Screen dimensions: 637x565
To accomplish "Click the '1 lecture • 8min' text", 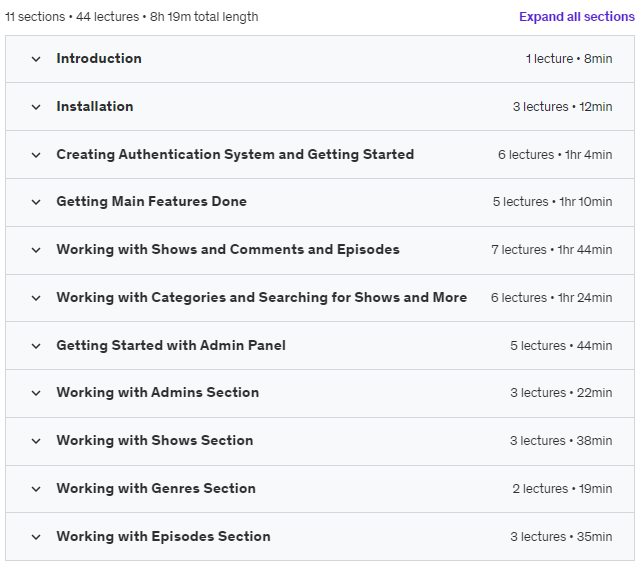I will coord(569,59).
